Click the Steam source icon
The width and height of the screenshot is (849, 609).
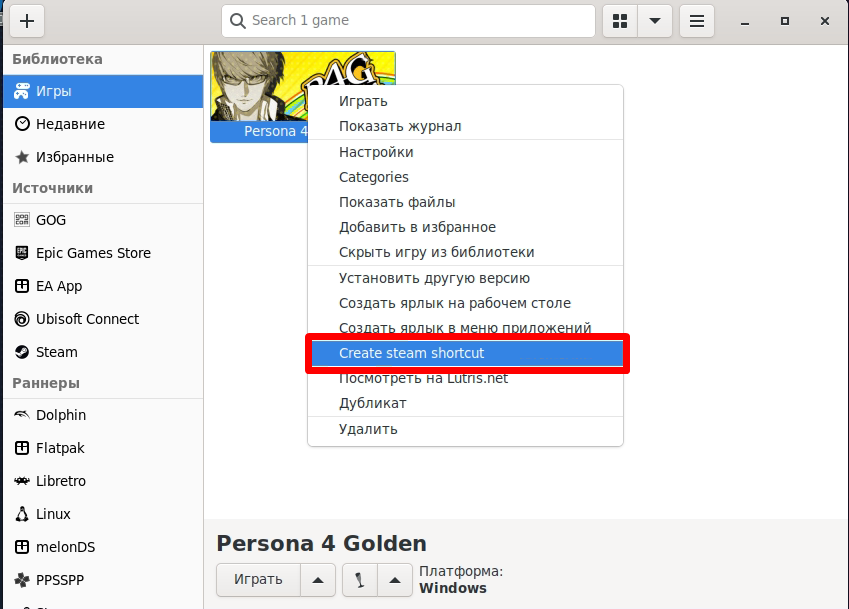(22, 352)
